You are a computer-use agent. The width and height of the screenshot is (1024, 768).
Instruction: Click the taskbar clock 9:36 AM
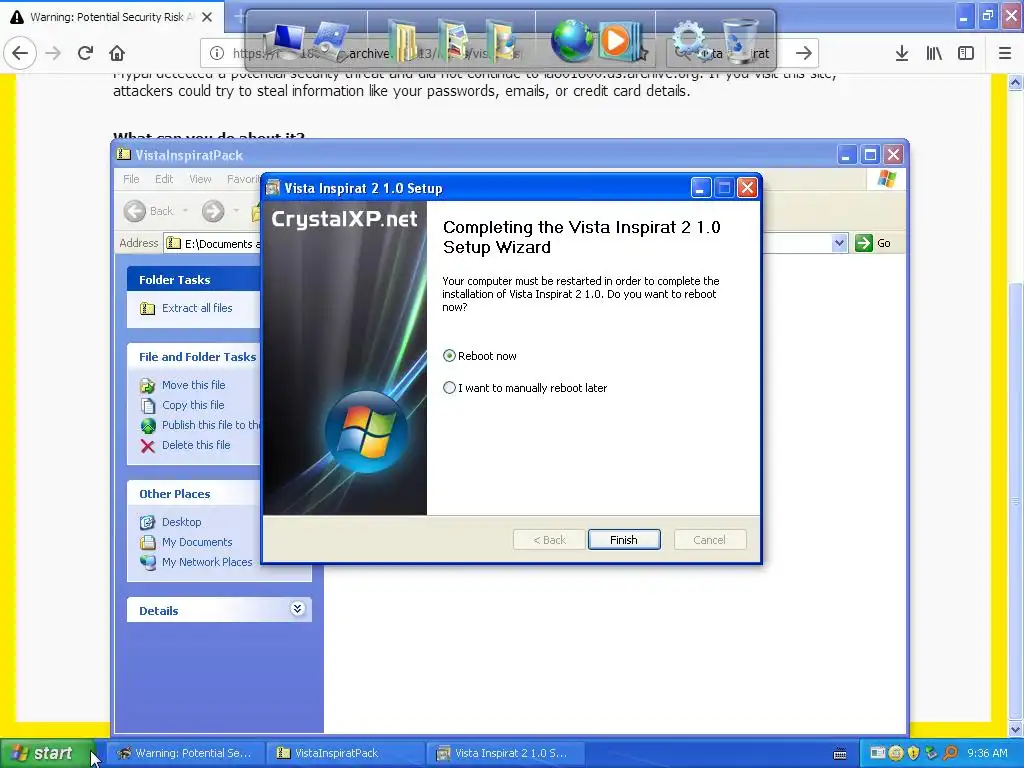click(x=987, y=753)
